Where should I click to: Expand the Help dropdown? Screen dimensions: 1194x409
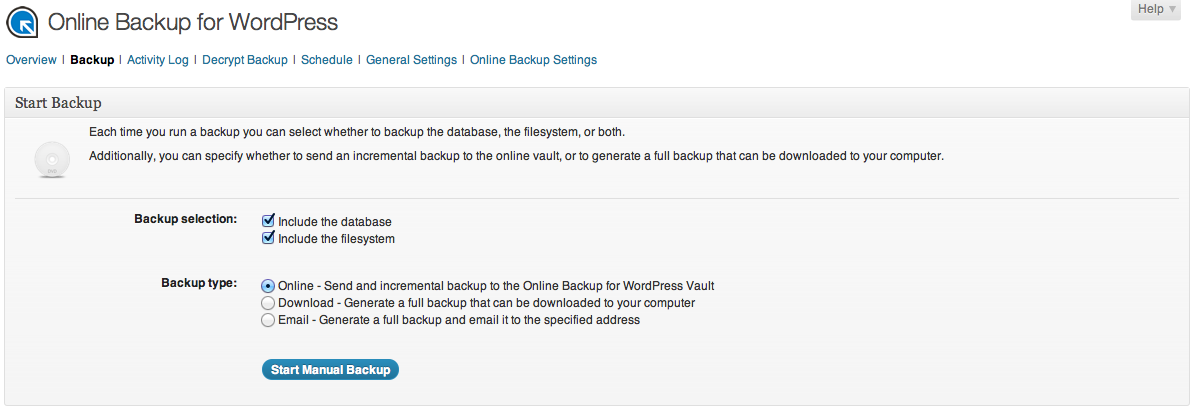point(1158,9)
